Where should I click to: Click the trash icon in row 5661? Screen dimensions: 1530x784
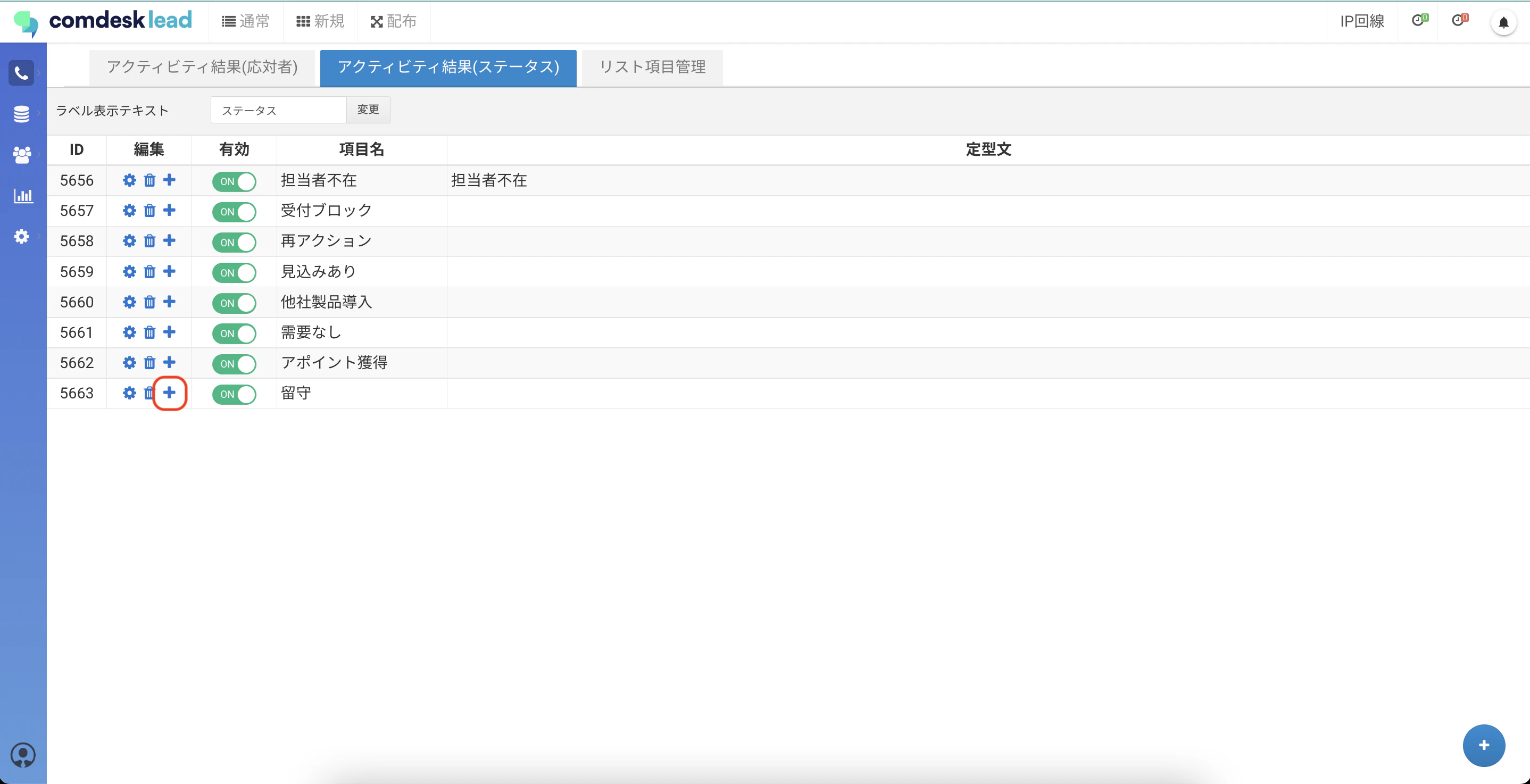point(149,332)
